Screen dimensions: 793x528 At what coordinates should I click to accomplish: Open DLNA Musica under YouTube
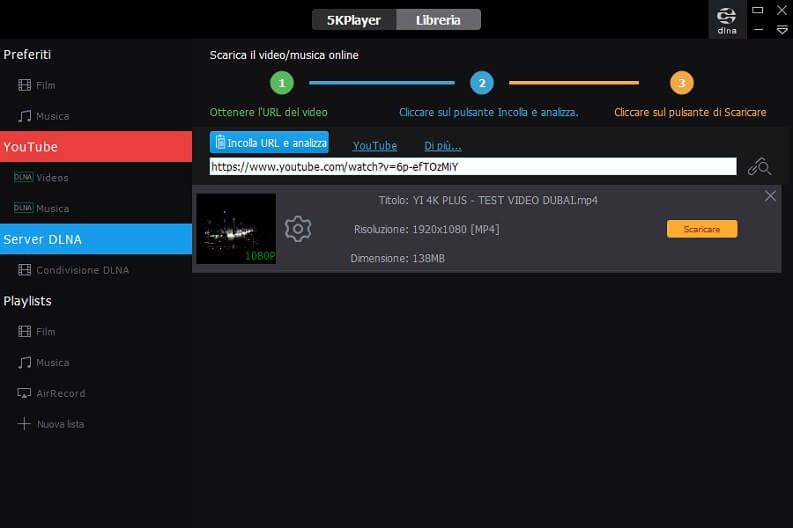[x=41, y=208]
